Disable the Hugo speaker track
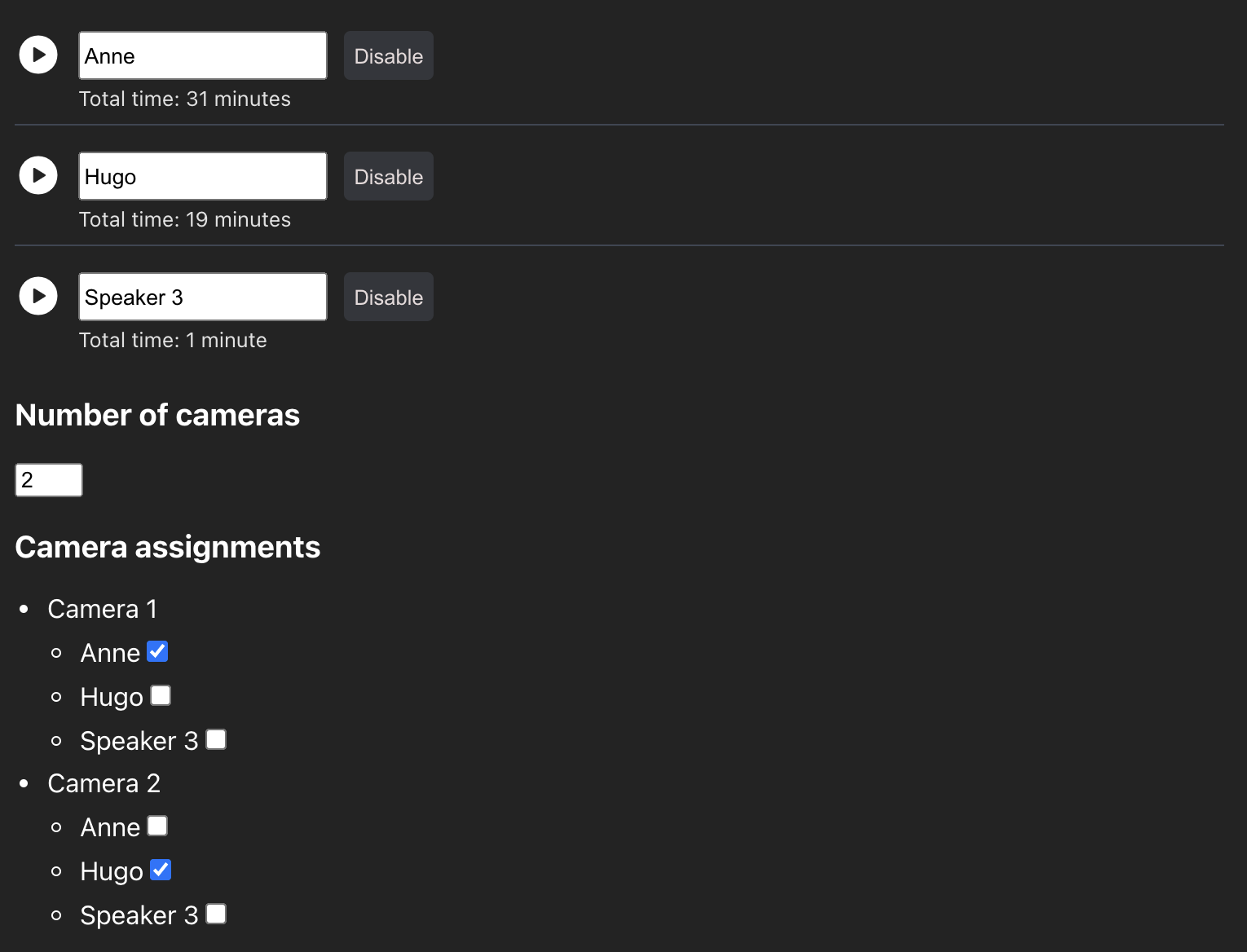 tap(388, 175)
